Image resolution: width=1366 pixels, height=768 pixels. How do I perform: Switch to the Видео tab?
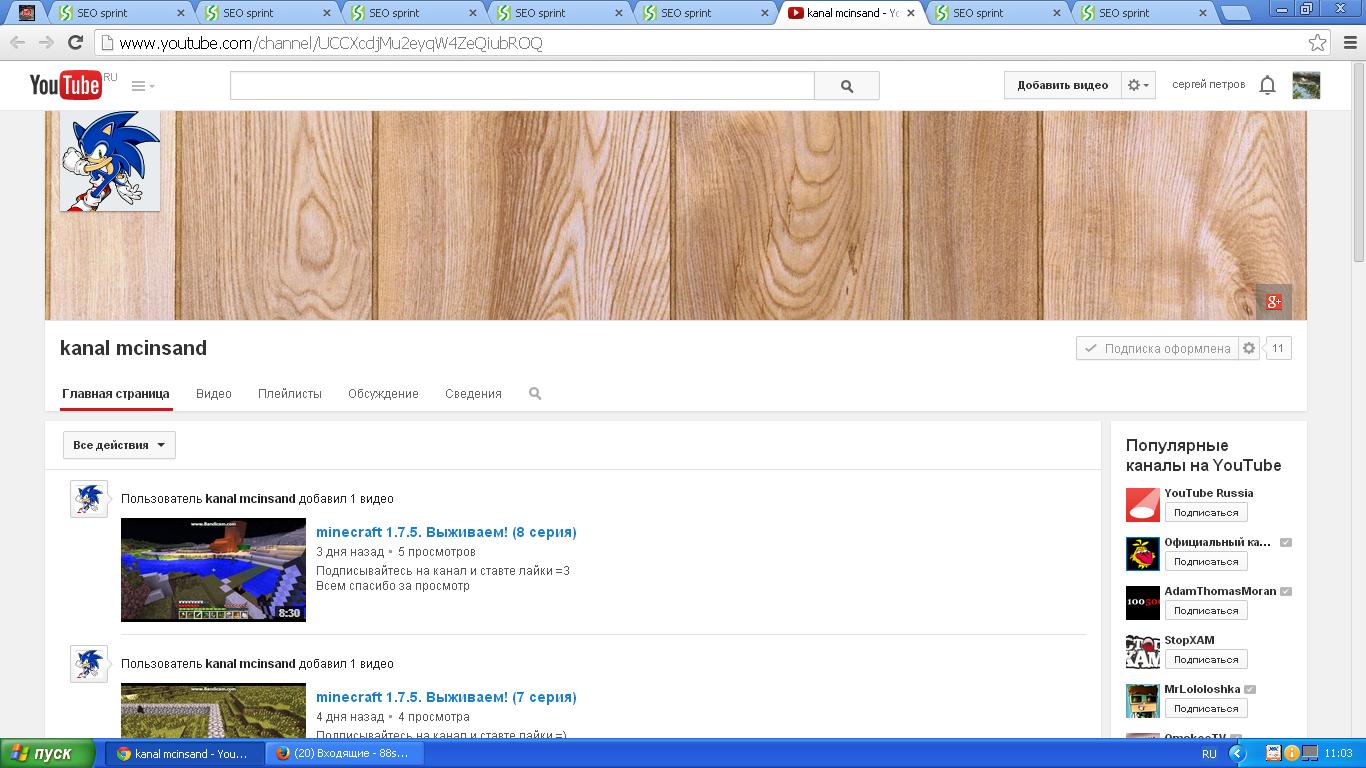point(214,394)
